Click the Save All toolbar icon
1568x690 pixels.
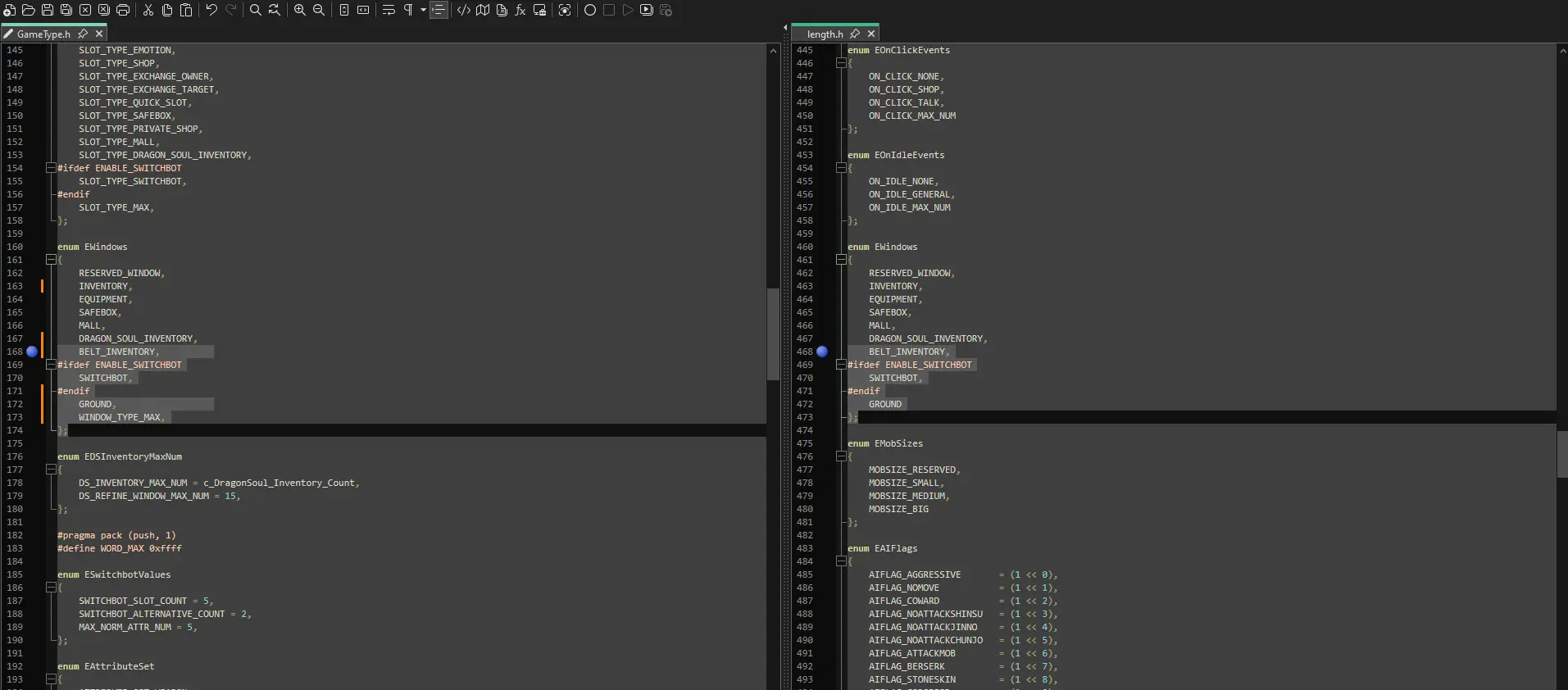66,10
